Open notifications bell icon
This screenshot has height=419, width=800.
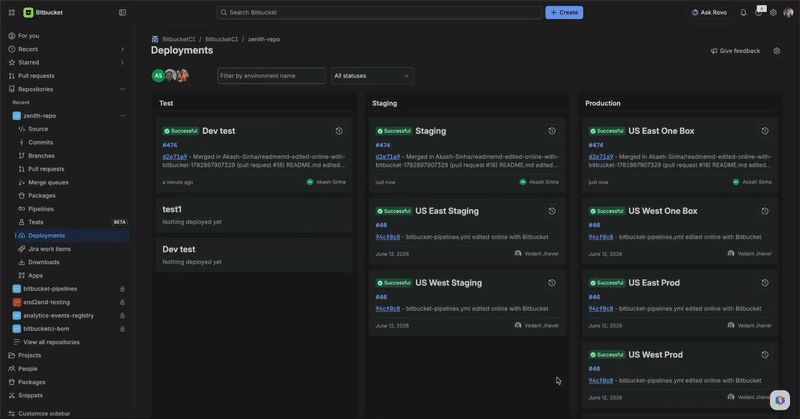(x=743, y=12)
